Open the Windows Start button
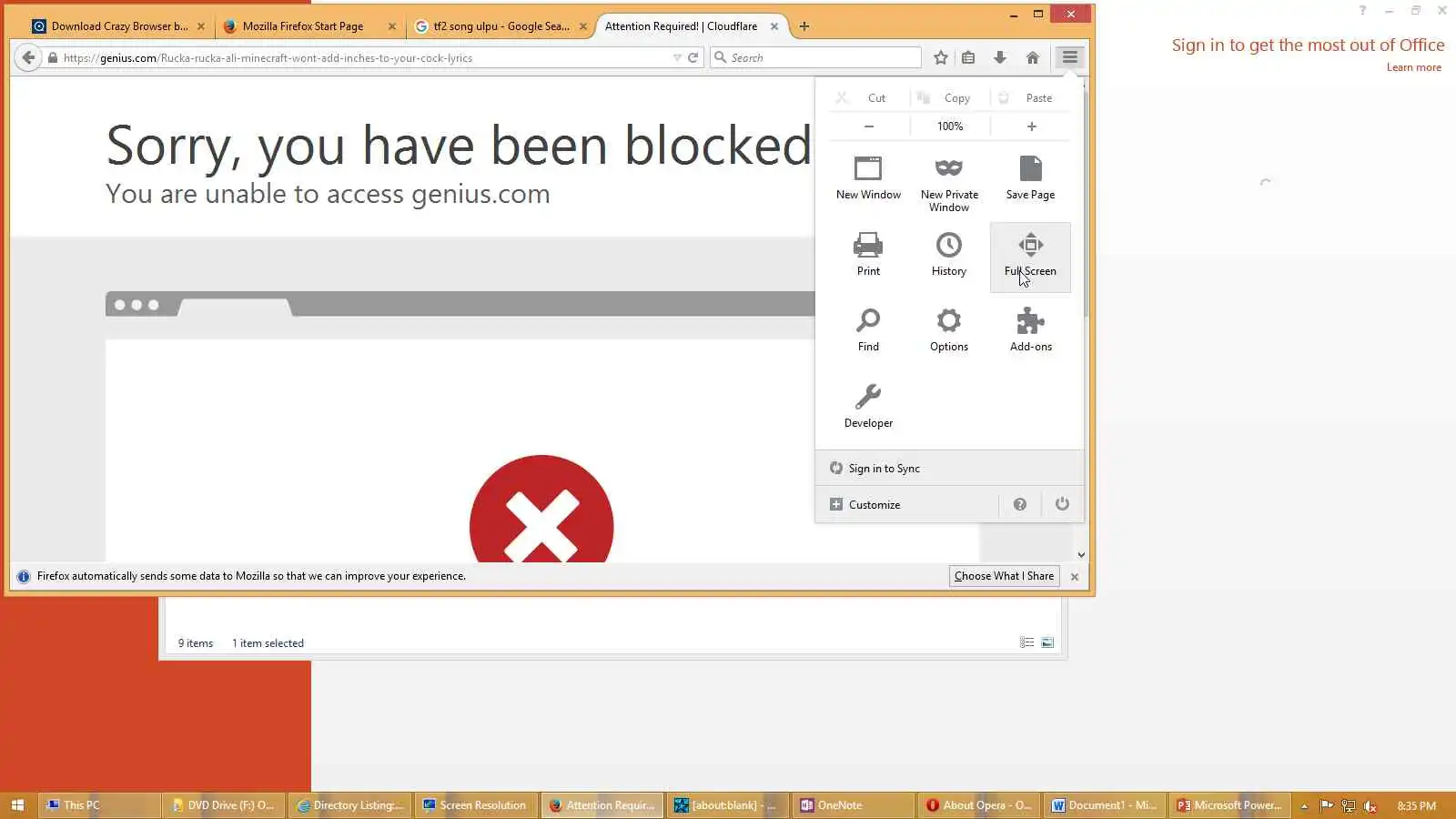The image size is (1456, 819). 17,805
